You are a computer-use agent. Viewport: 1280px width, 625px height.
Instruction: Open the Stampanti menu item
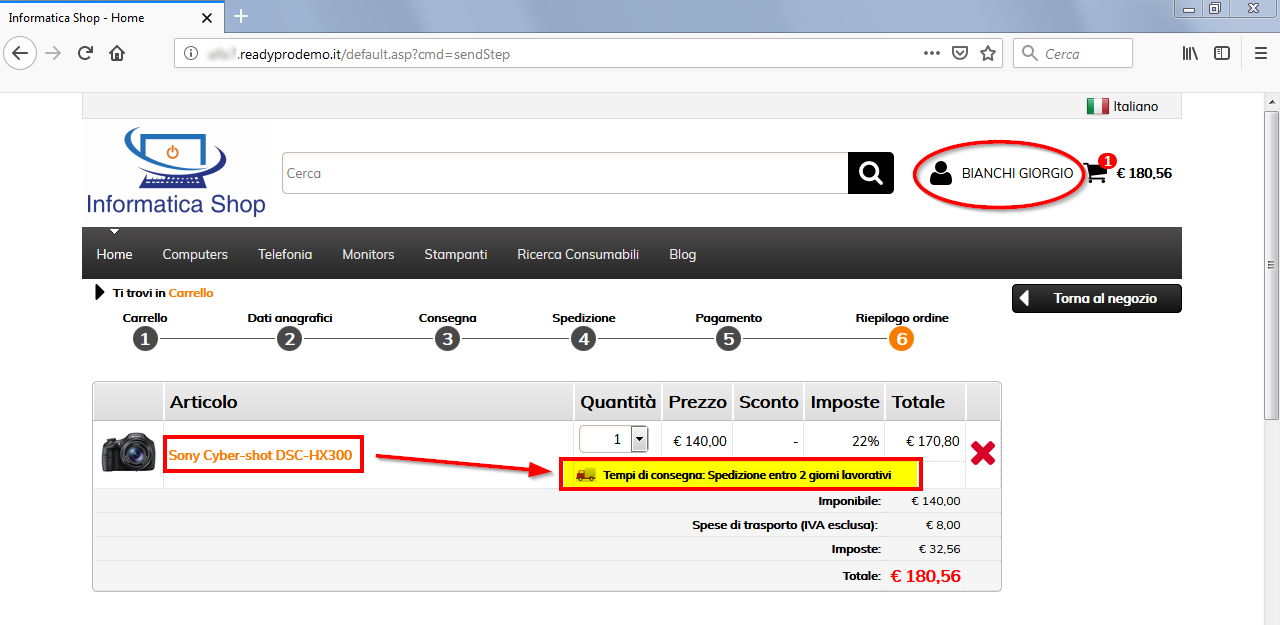pos(456,254)
